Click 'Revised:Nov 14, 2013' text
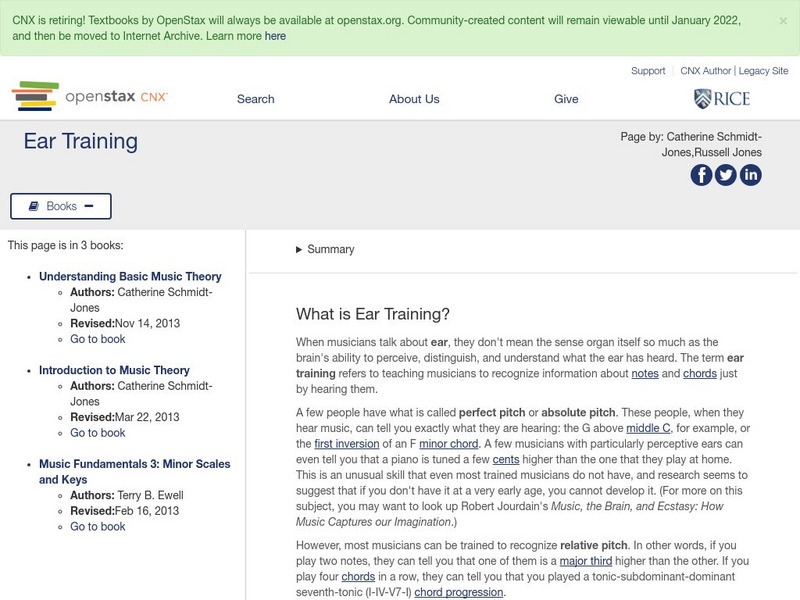Image resolution: width=800 pixels, height=600 pixels. coord(125,323)
